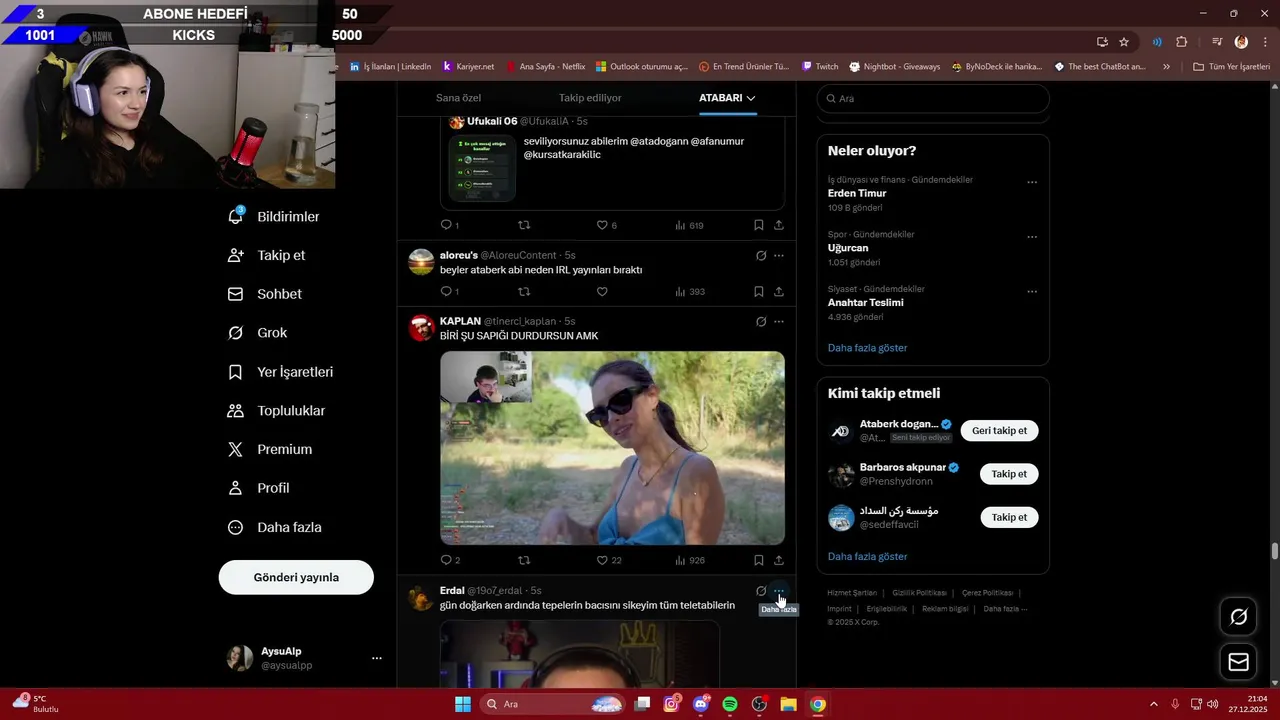
Task: Open floating messages button
Action: coord(1238,662)
